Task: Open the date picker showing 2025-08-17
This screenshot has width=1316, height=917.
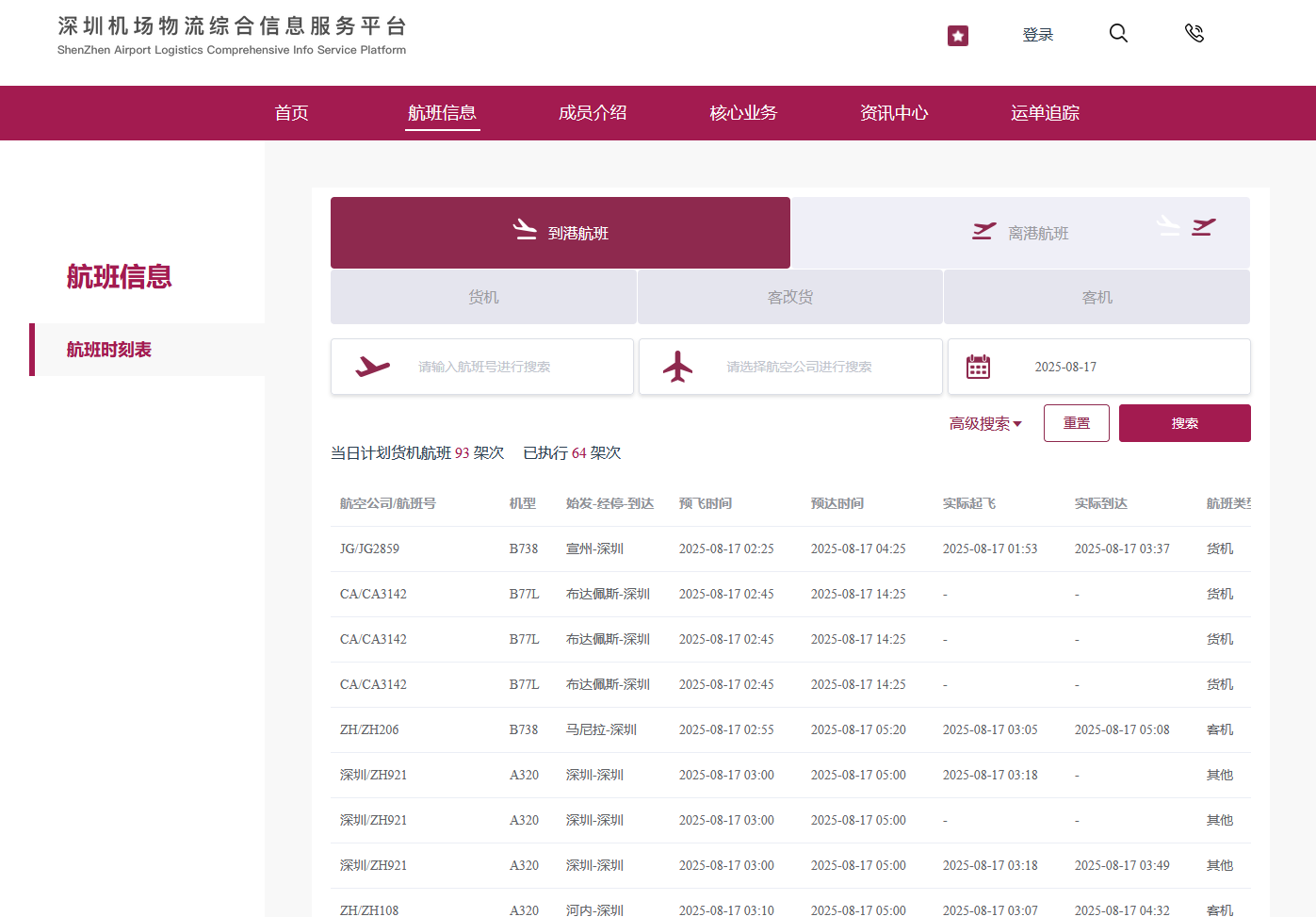Action: click(x=1099, y=367)
